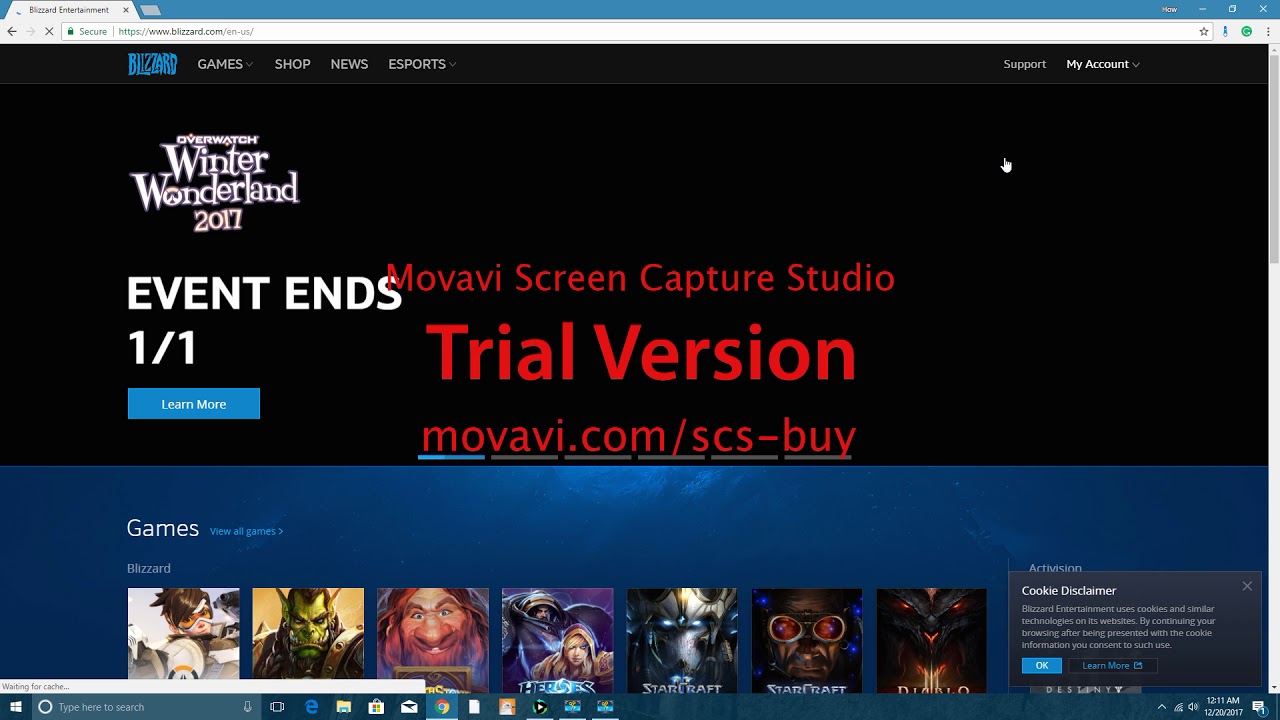Click the Overwatch Winter Wonderland 2017 logo

pos(214,182)
